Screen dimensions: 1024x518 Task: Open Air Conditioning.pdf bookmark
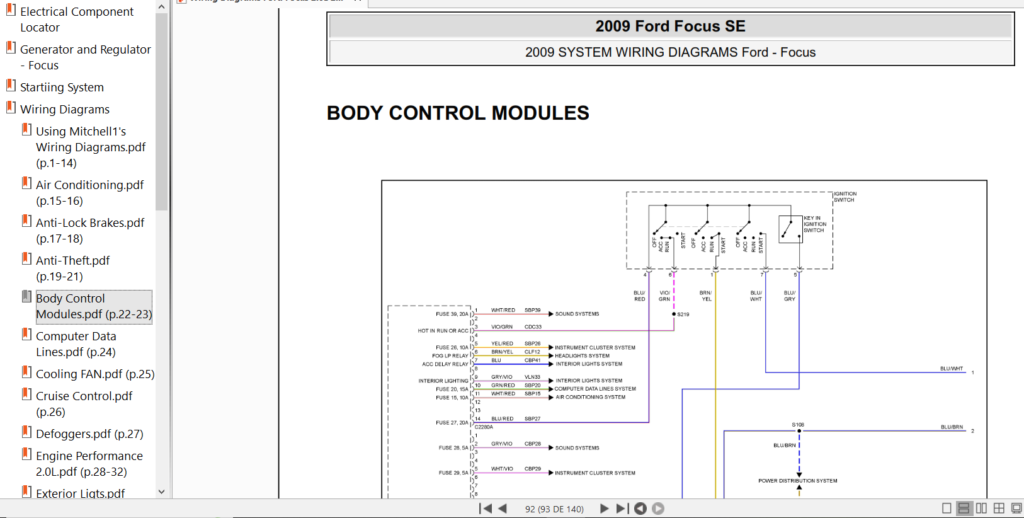pyautogui.click(x=89, y=193)
